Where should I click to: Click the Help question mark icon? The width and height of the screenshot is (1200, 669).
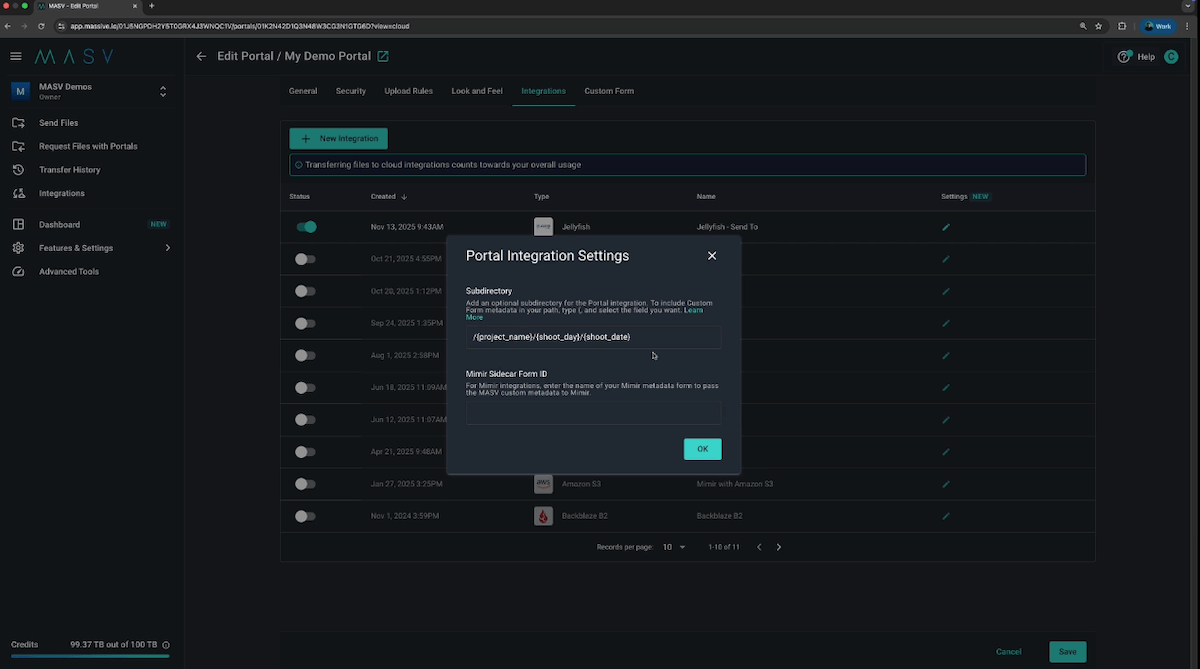[x=1124, y=57]
